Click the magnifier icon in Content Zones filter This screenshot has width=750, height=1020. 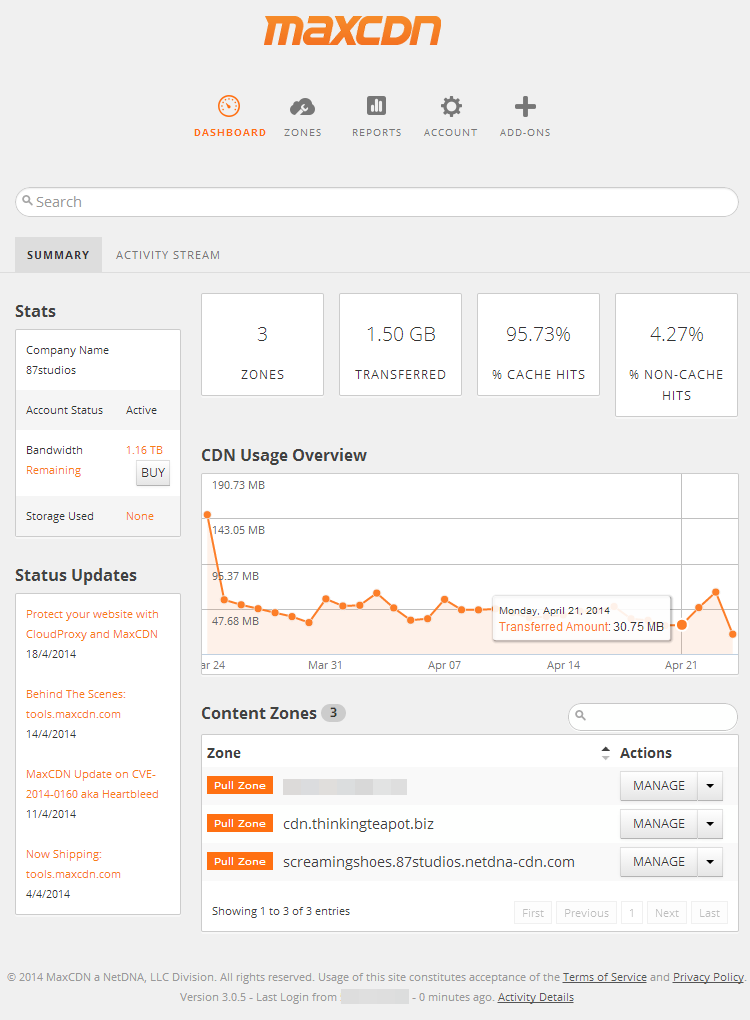[x=580, y=716]
